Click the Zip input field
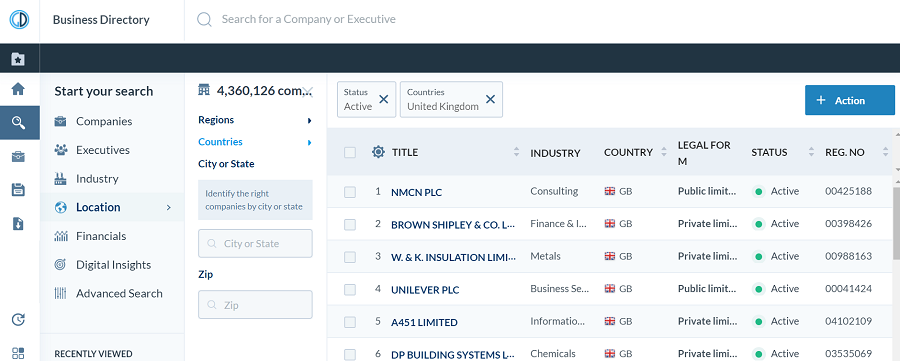 click(255, 304)
